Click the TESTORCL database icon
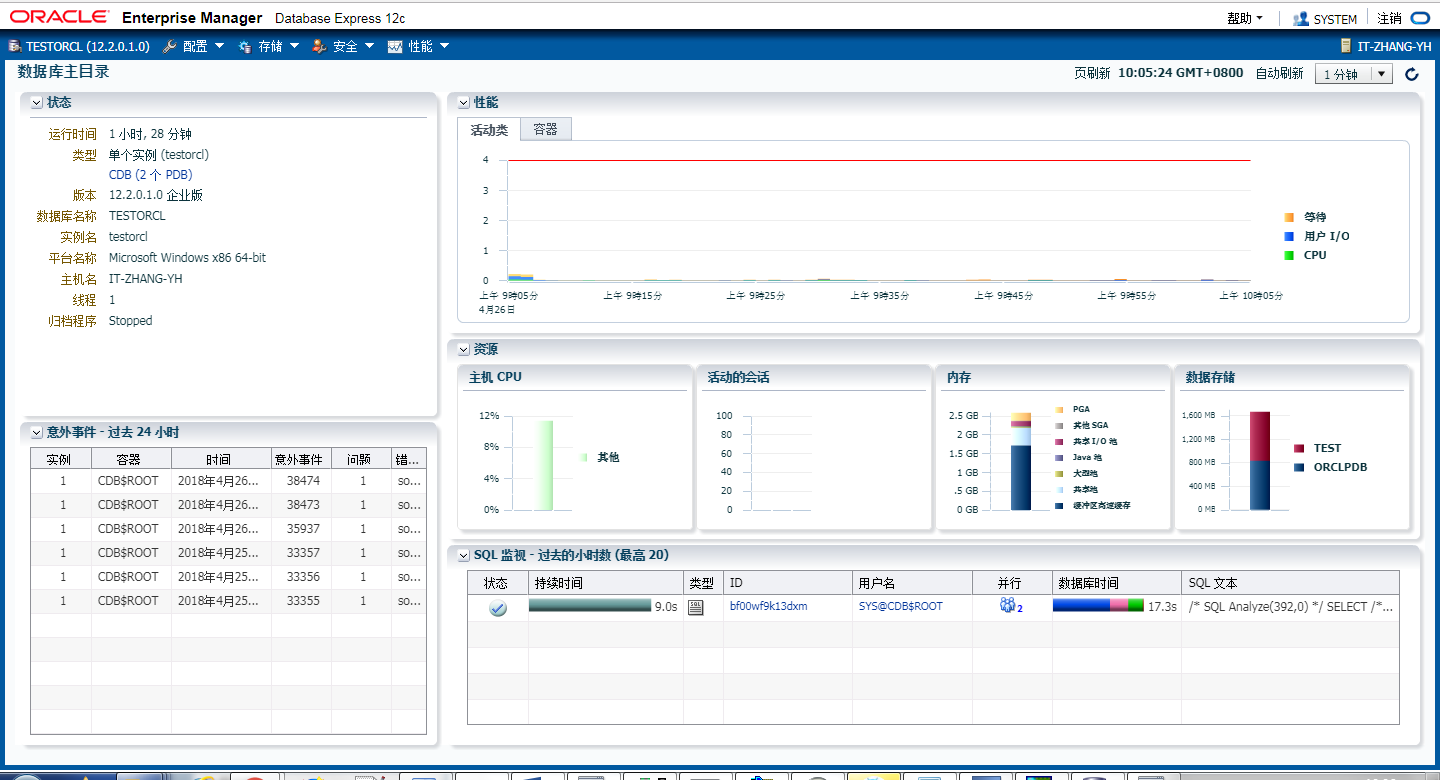The width and height of the screenshot is (1440, 780). [x=15, y=46]
